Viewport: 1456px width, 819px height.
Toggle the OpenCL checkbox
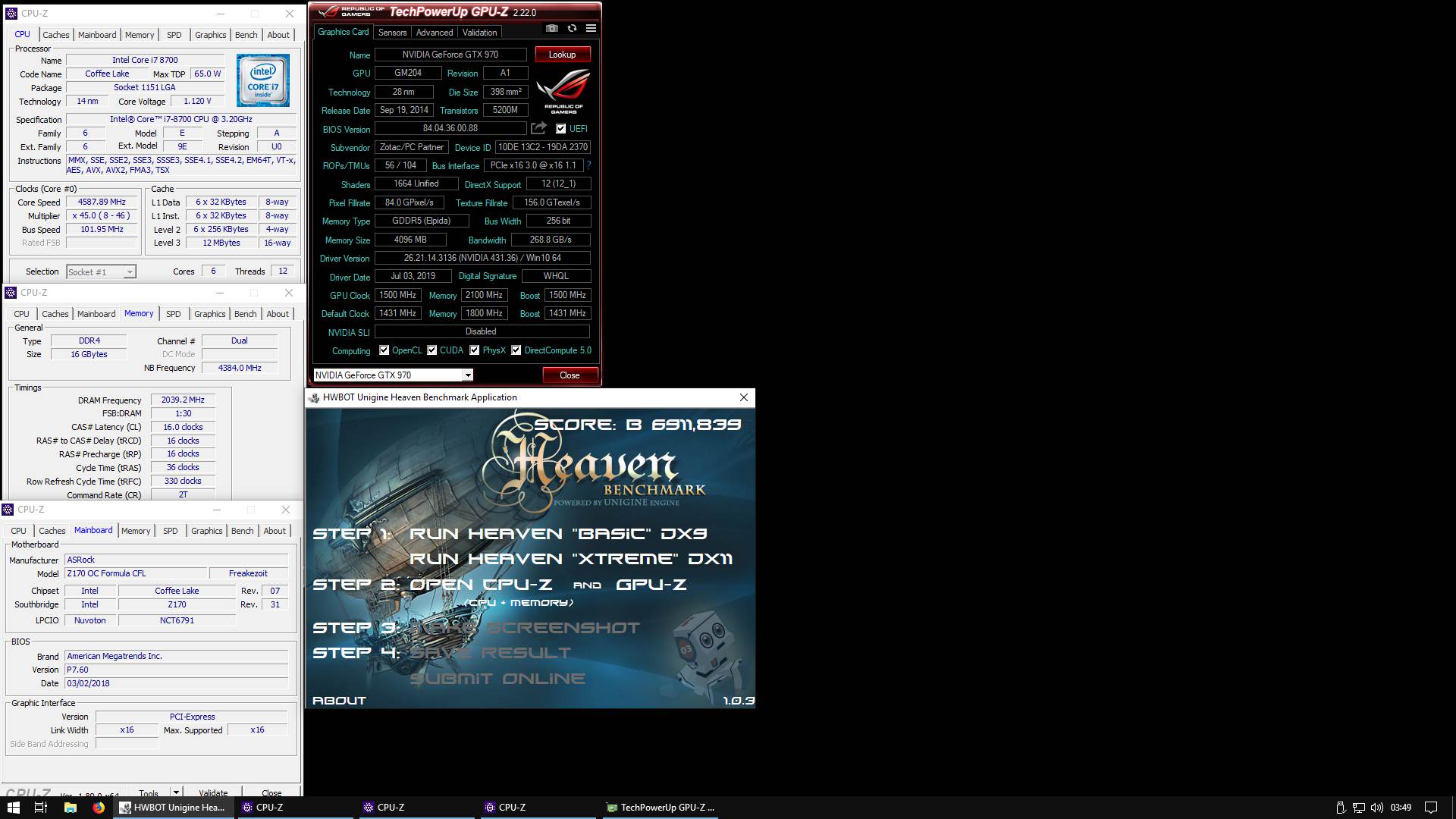tap(384, 350)
